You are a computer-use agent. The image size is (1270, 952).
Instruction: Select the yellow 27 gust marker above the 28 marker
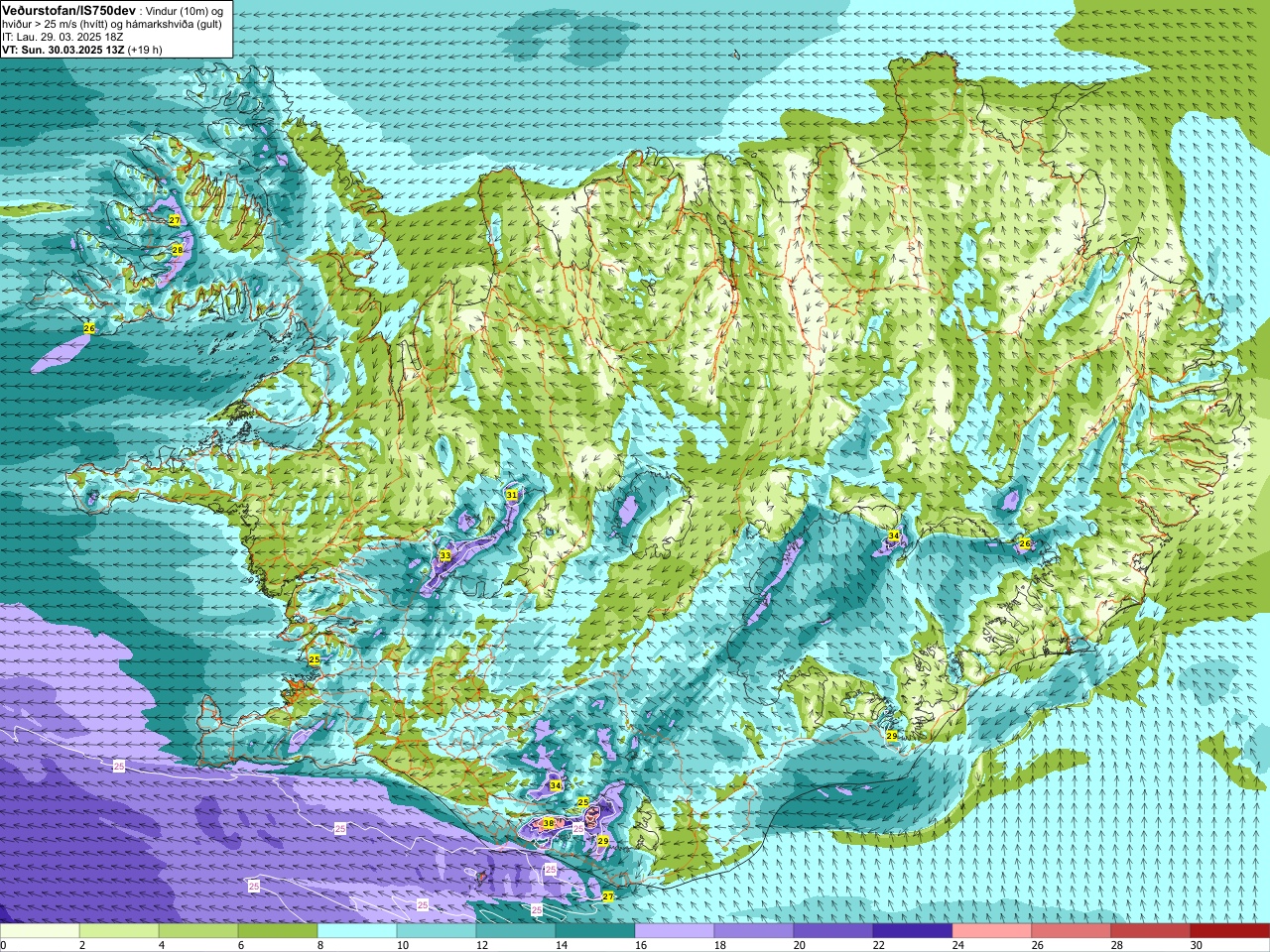click(175, 219)
